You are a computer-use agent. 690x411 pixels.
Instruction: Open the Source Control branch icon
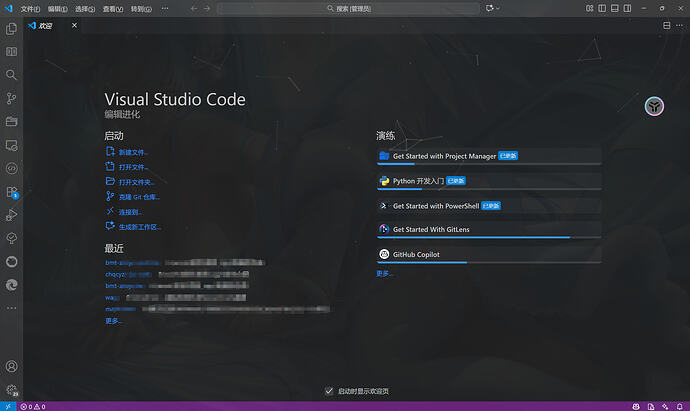(x=11, y=98)
